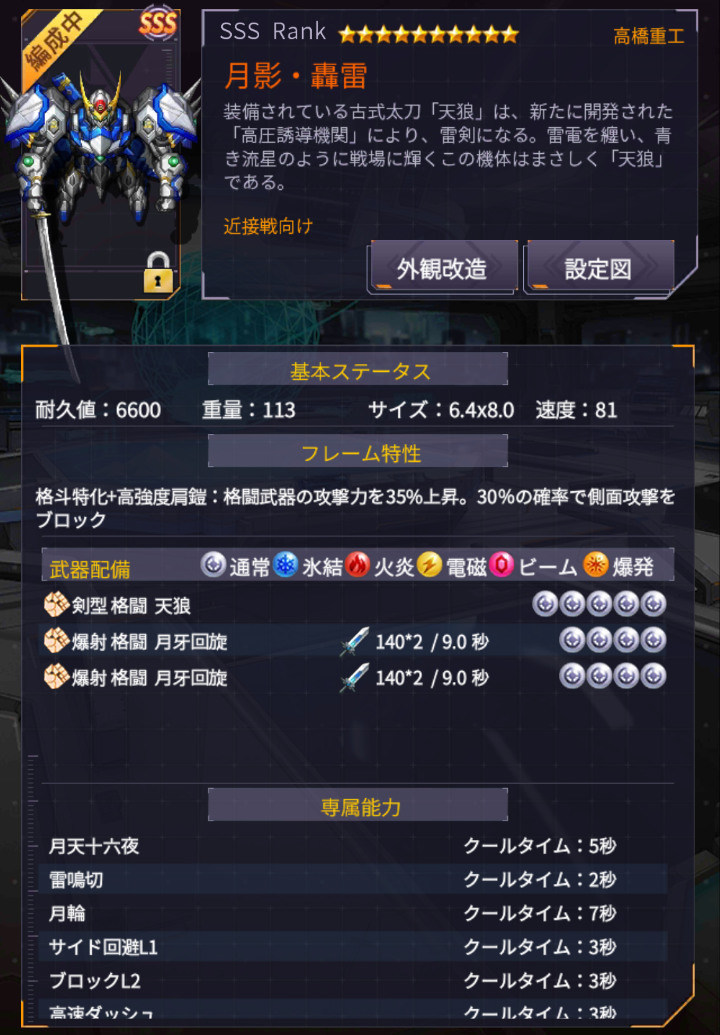
Task: Open the 設定図 design illustration
Action: point(599,268)
